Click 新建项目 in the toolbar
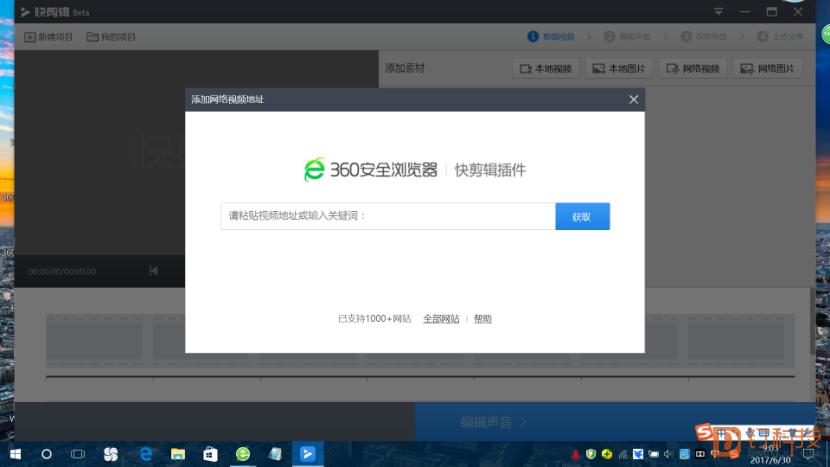The height and width of the screenshot is (467, 830). click(48, 37)
